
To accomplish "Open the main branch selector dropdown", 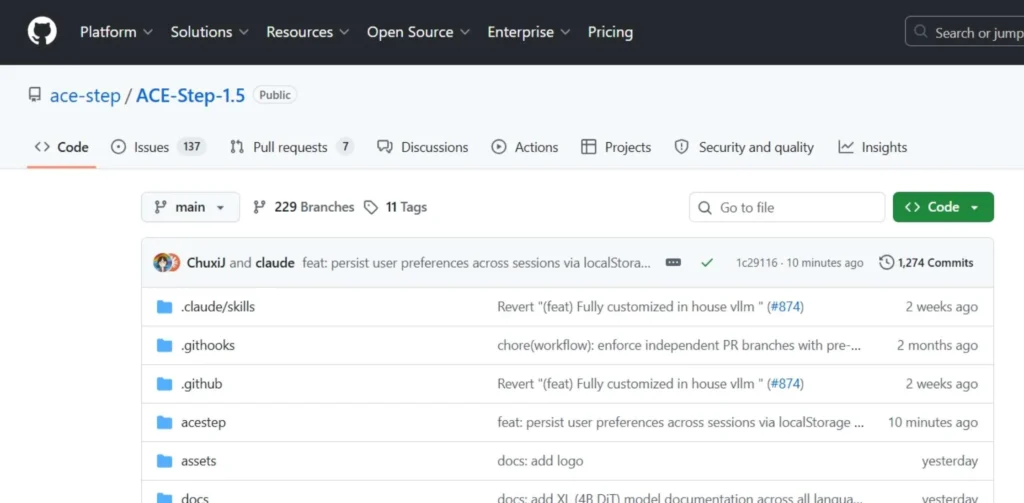I will click(190, 207).
